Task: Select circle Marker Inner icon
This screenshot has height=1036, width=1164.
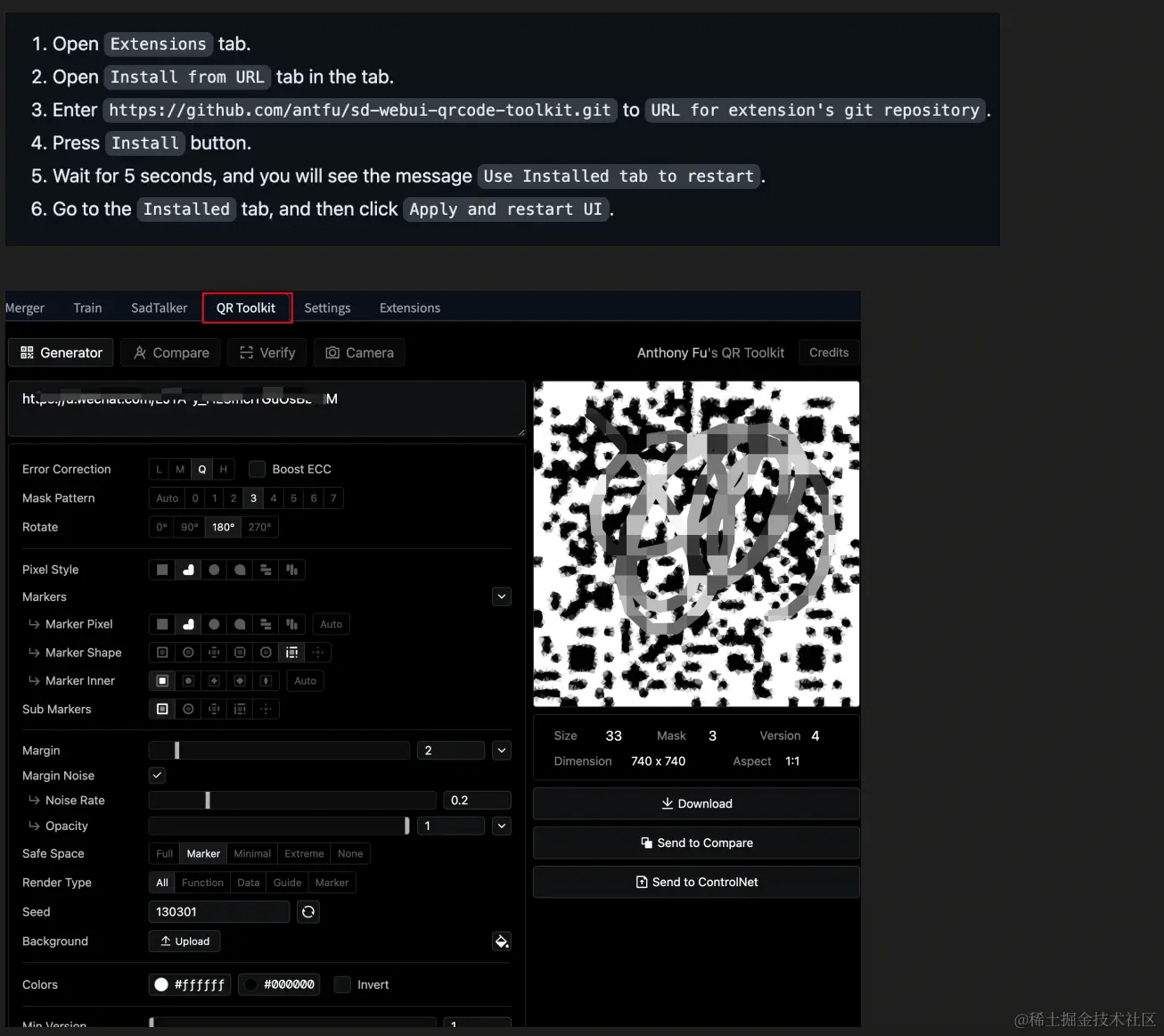Action: click(188, 681)
